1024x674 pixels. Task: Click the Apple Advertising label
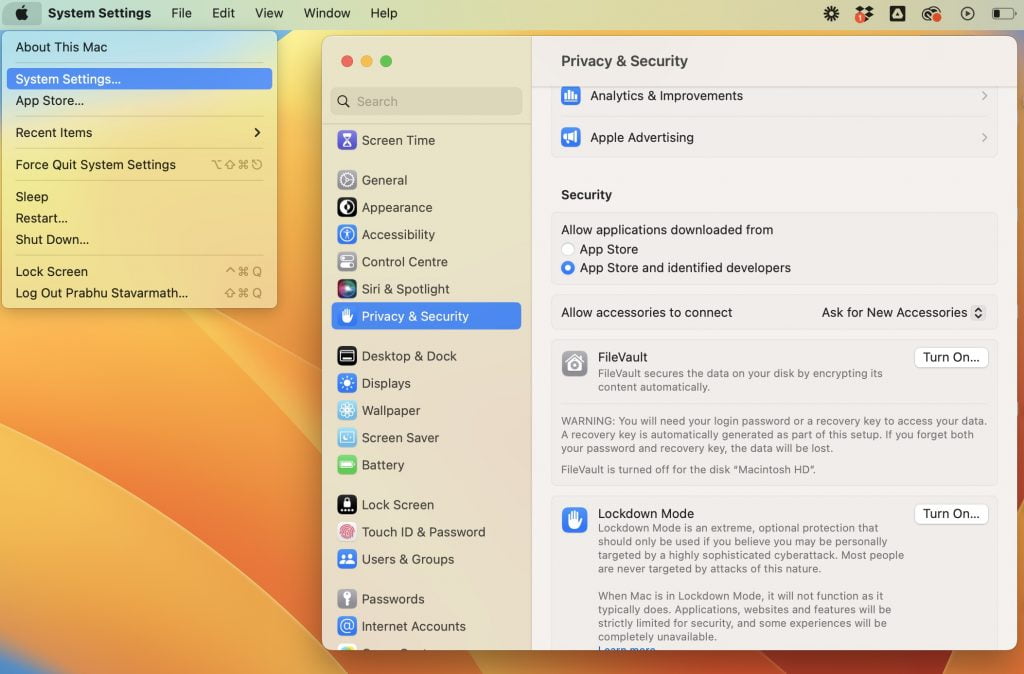coord(642,138)
